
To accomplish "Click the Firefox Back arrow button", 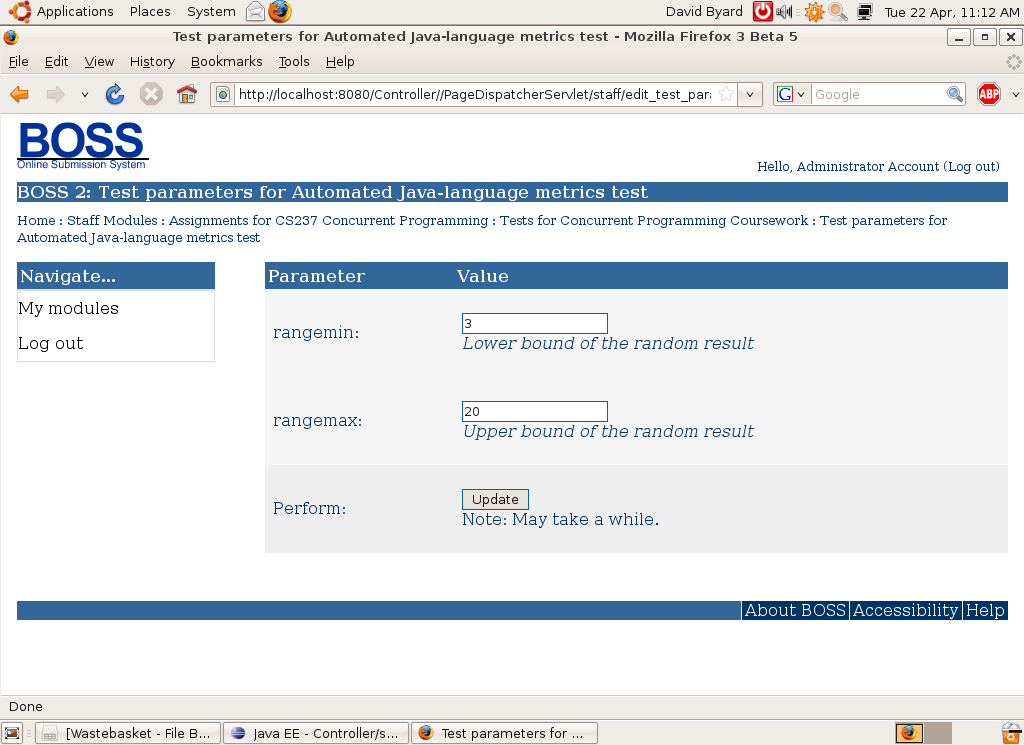I will [x=20, y=94].
